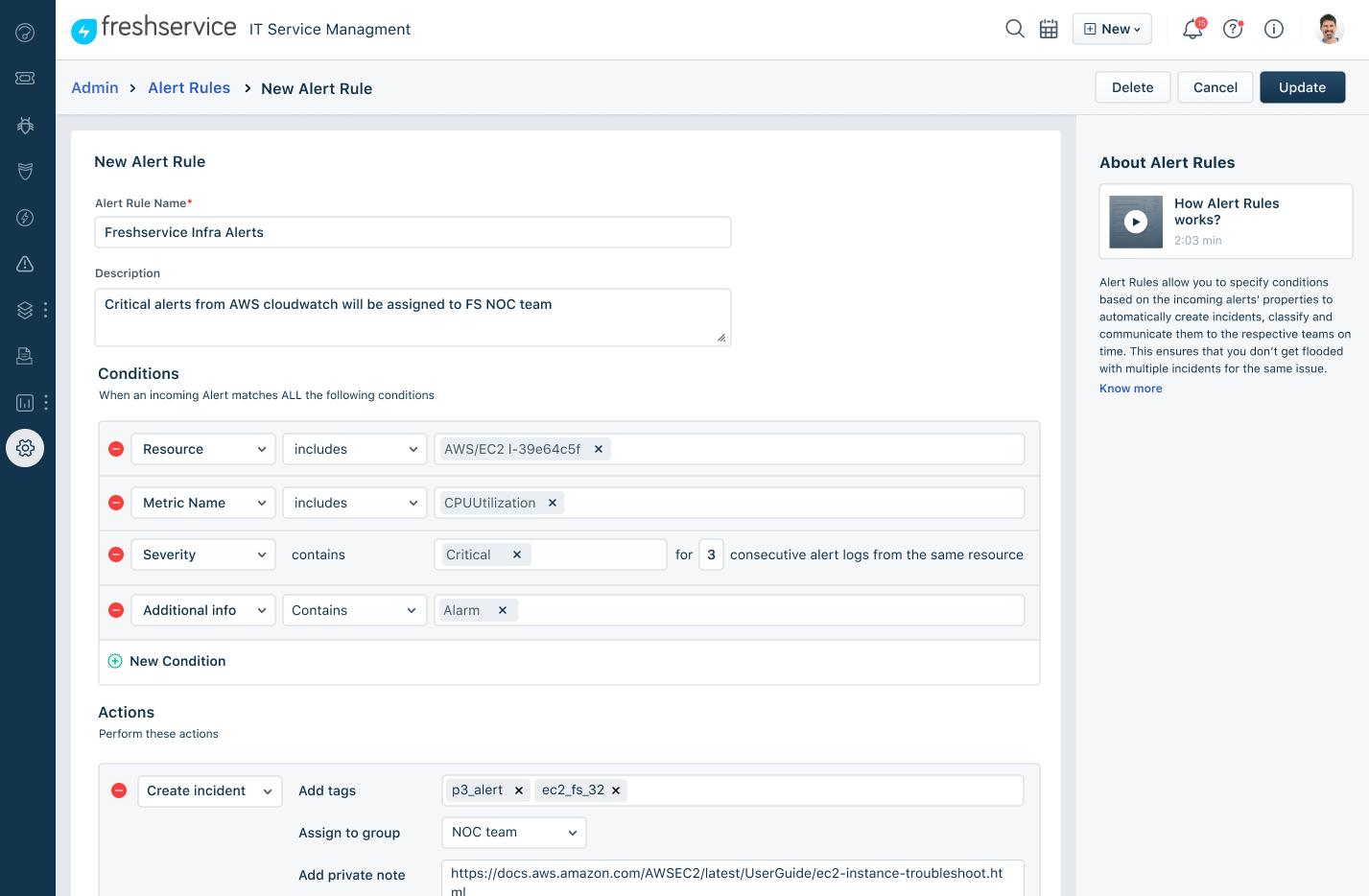Navigate to Alert Rules via the breadcrumb
The image size is (1369, 896).
[x=189, y=87]
